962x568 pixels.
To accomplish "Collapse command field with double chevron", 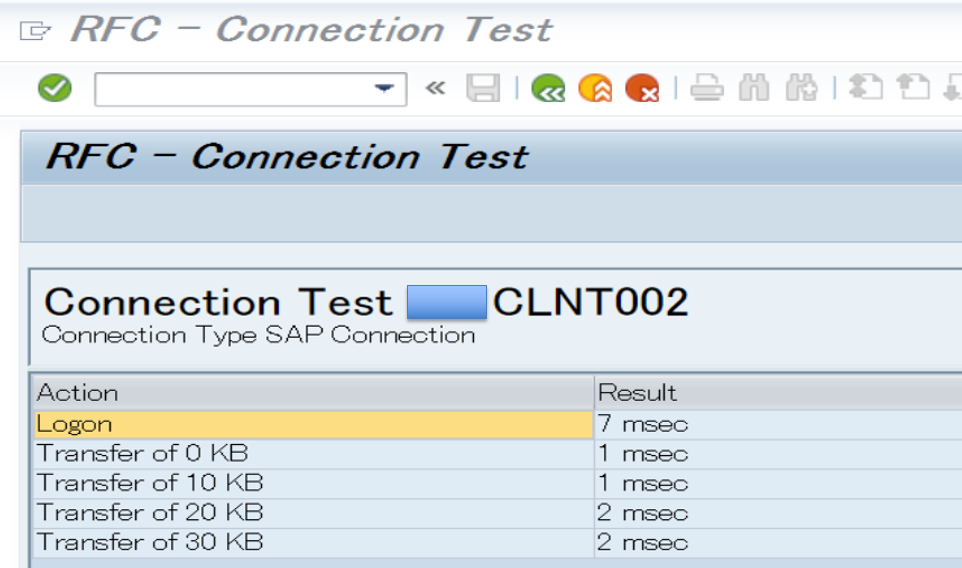I will pyautogui.click(x=435, y=88).
